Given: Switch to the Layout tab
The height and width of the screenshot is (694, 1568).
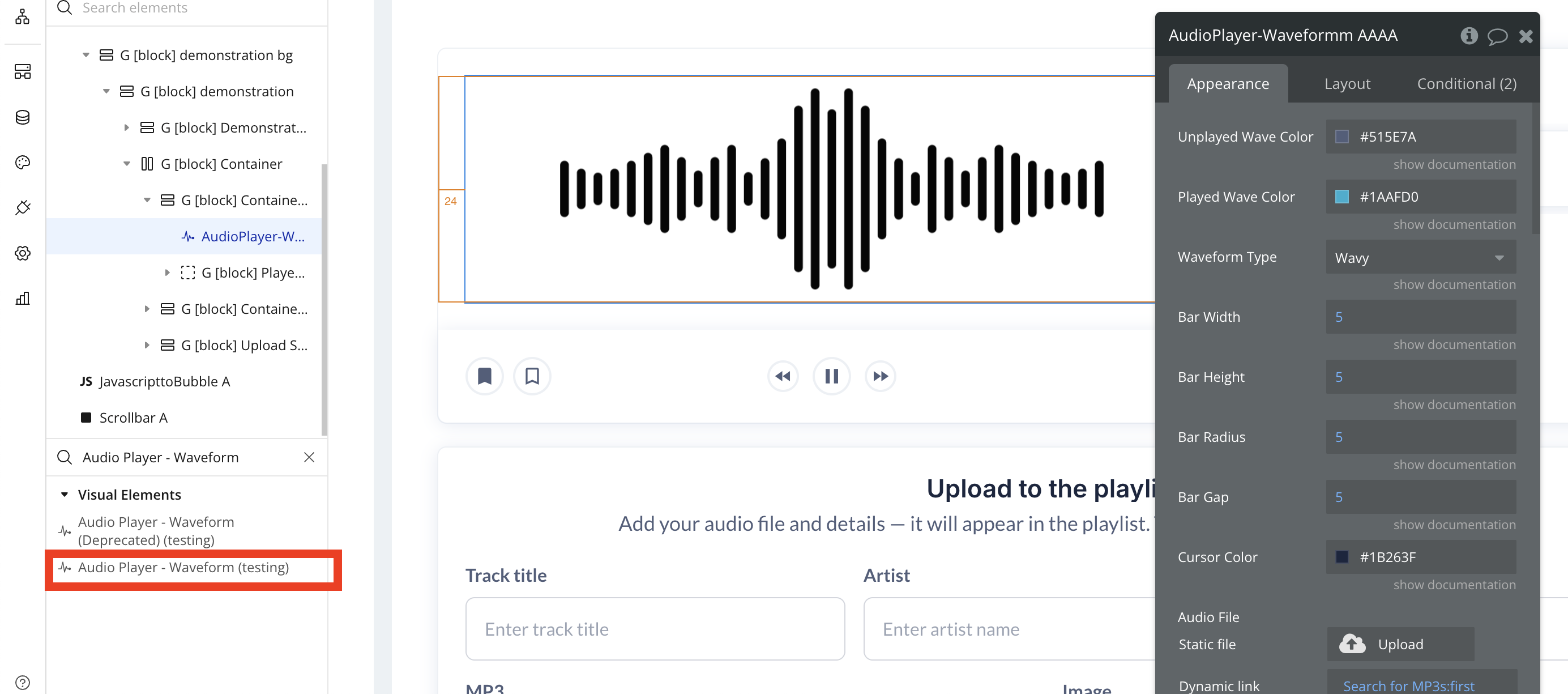Looking at the screenshot, I should click(1347, 83).
